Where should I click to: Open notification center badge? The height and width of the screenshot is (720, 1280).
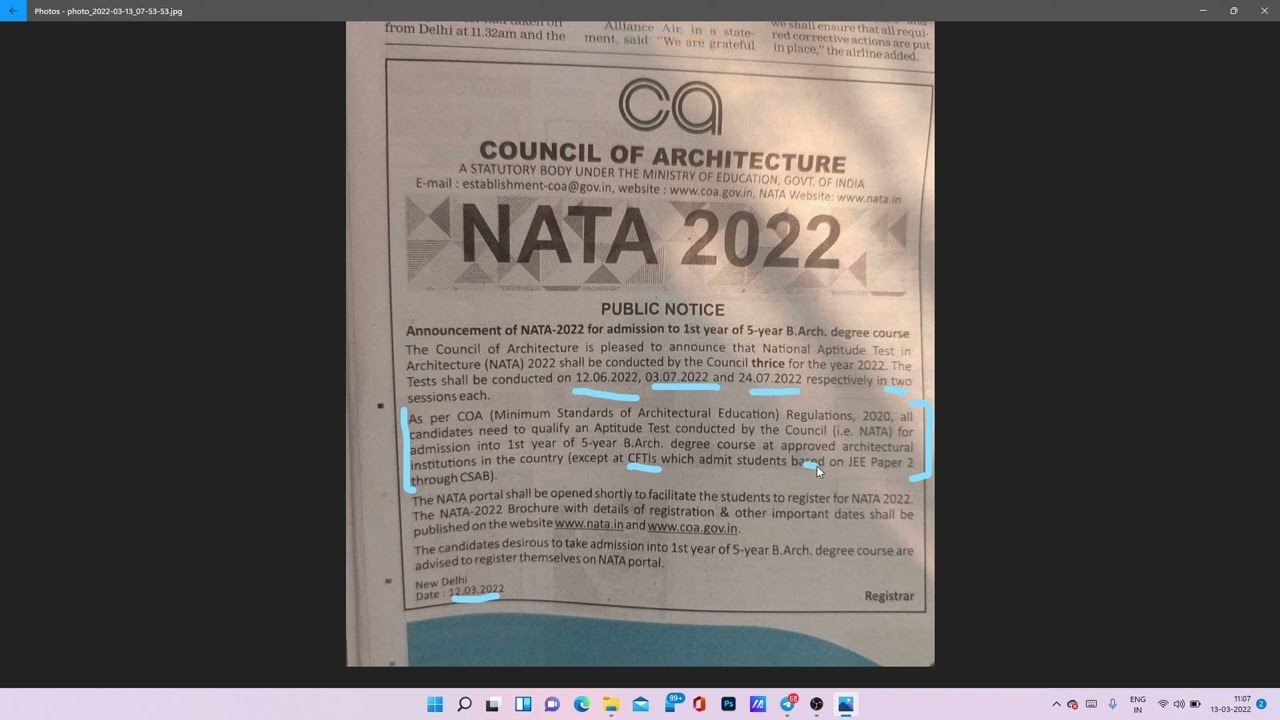tap(1261, 704)
